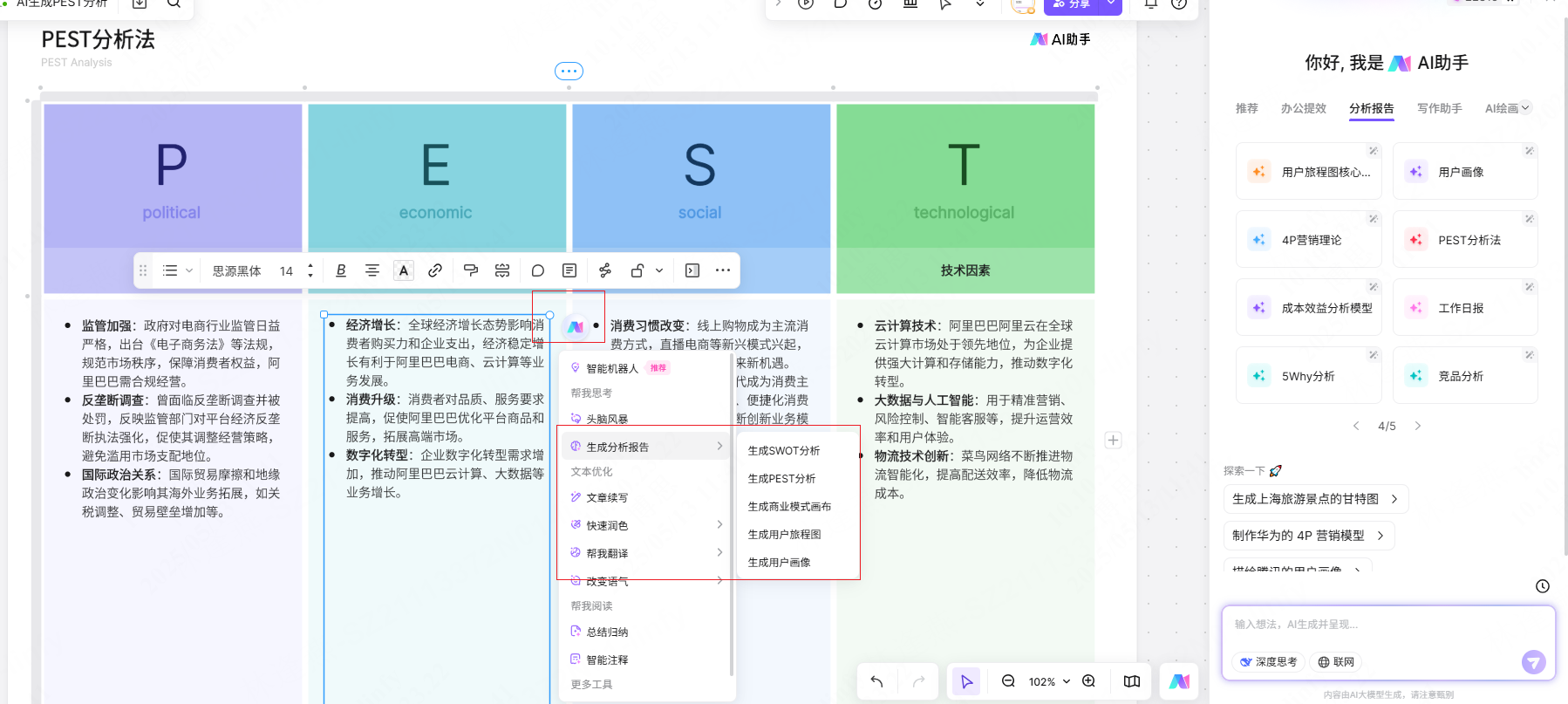Click the connector line icon in toolbar

[605, 270]
